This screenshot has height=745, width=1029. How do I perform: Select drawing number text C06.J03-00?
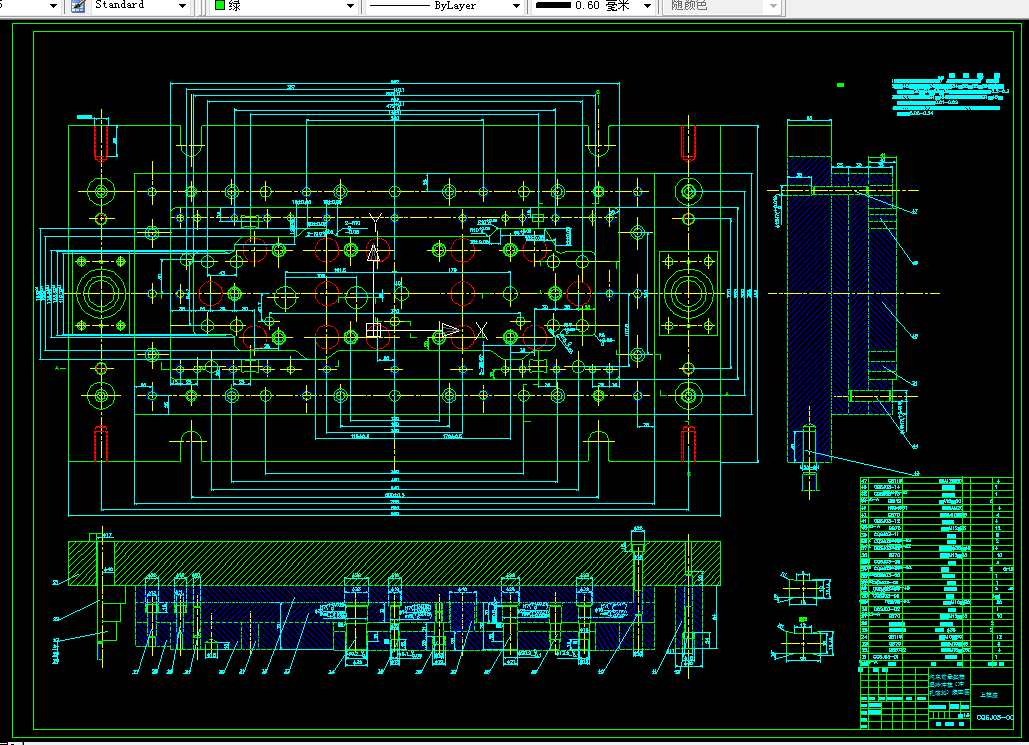click(995, 717)
